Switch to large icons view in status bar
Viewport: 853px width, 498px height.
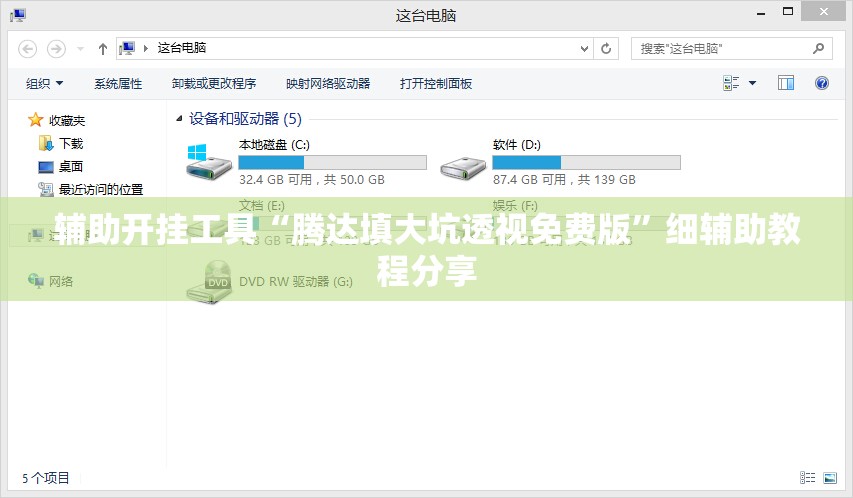point(830,478)
